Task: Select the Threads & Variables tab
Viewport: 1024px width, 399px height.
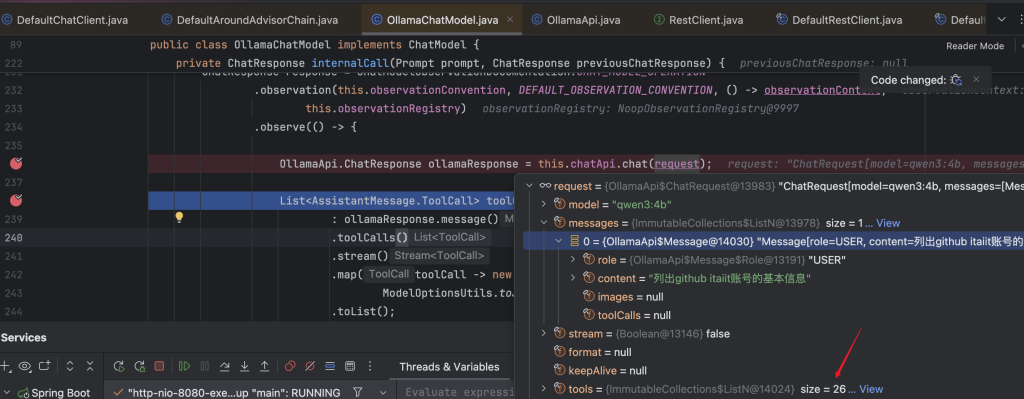Action: [x=449, y=367]
